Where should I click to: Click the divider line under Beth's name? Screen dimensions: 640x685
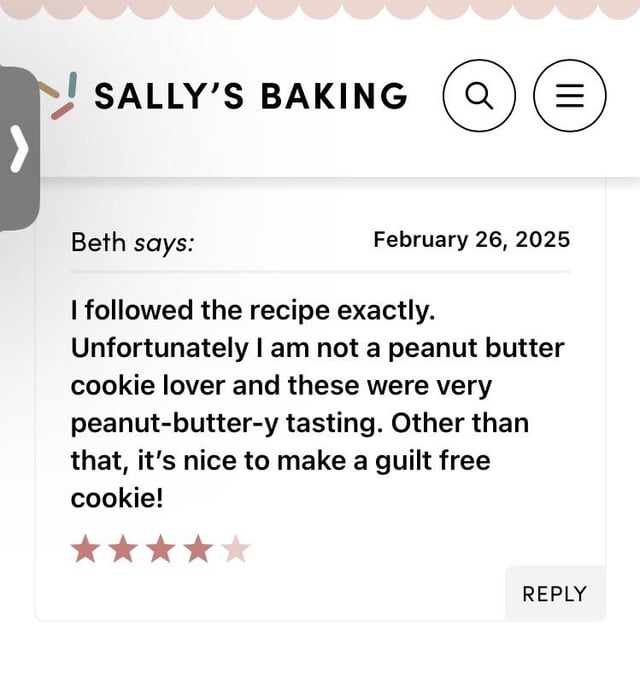(320, 270)
